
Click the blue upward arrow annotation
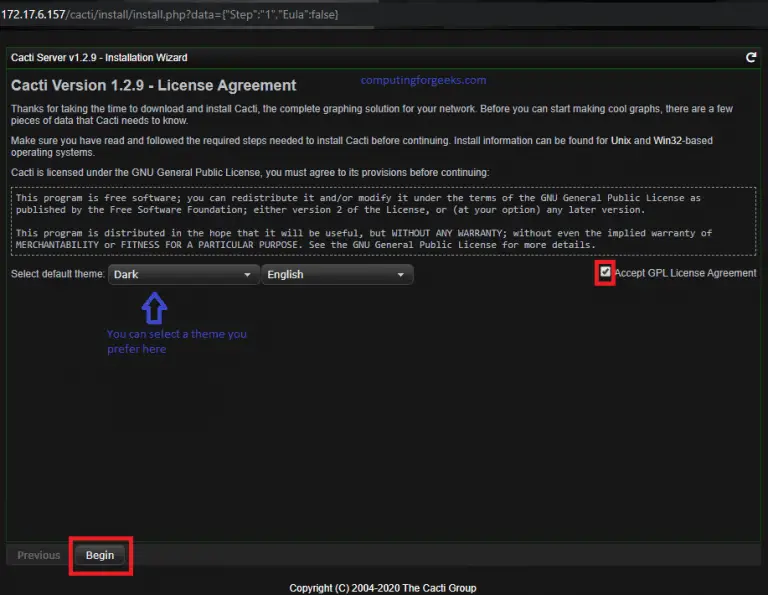pyautogui.click(x=153, y=306)
